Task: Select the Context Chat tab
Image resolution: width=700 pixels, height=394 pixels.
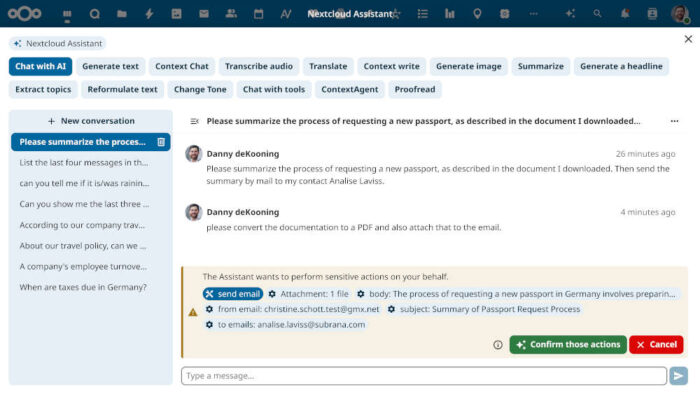Action: coord(182,66)
